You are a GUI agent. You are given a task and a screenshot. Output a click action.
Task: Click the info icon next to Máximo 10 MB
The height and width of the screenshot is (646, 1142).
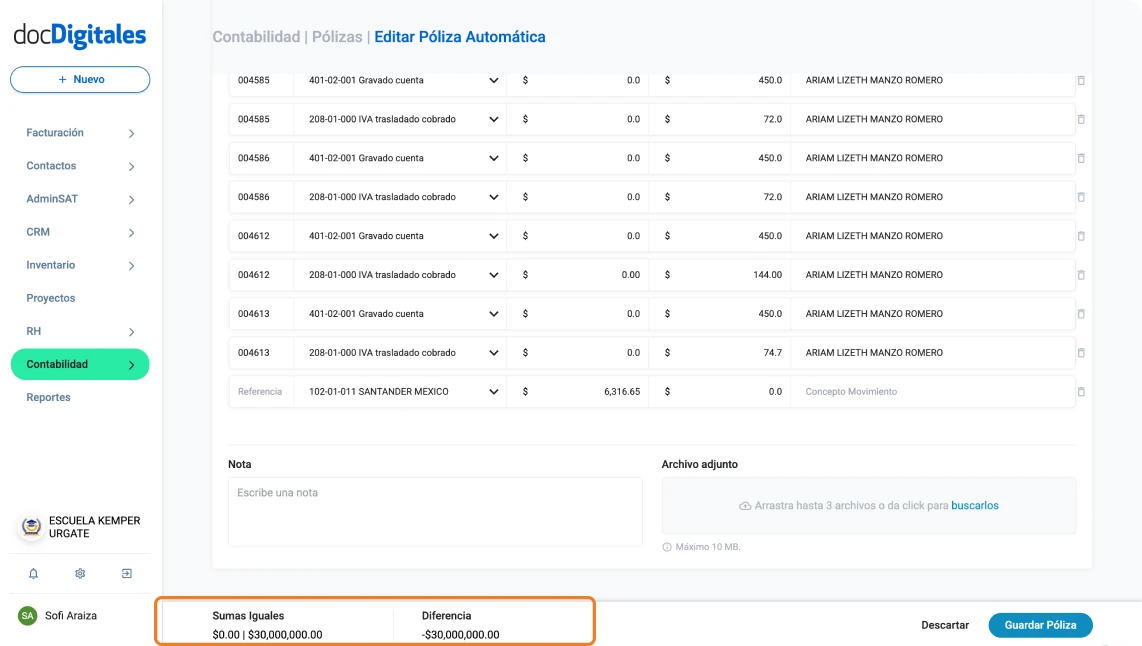(x=668, y=546)
